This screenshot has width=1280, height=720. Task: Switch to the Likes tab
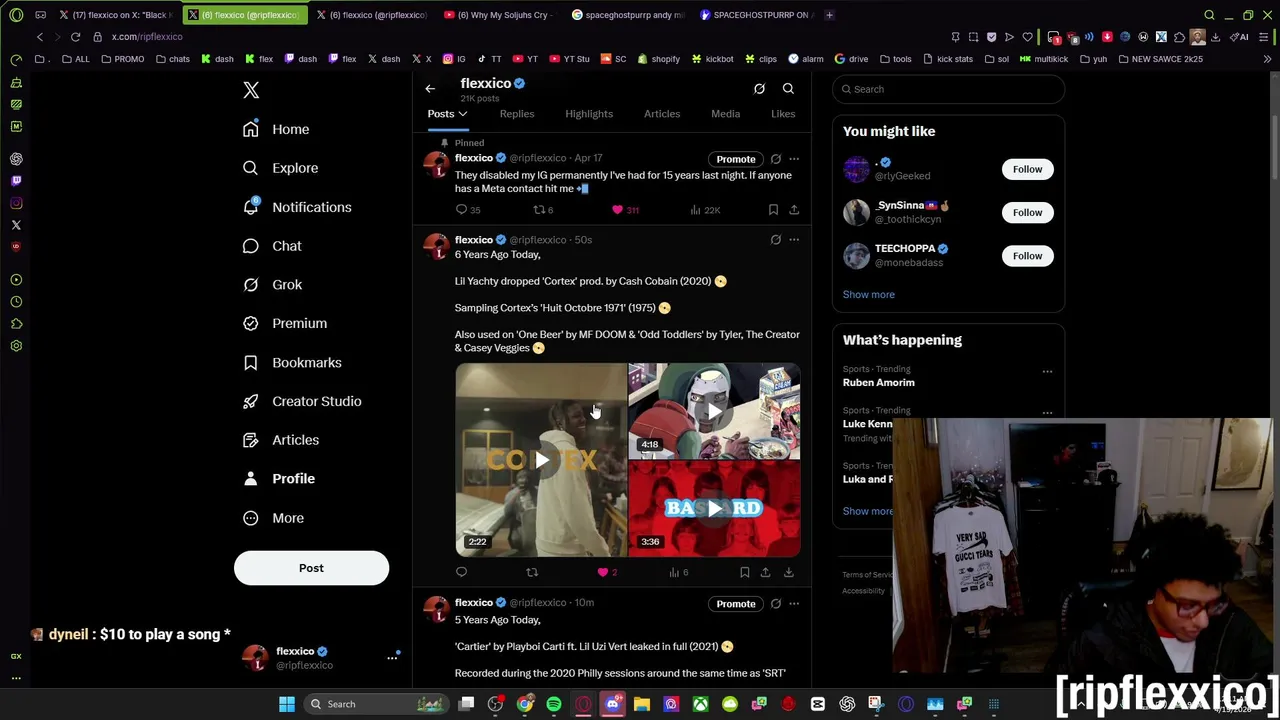[783, 114]
